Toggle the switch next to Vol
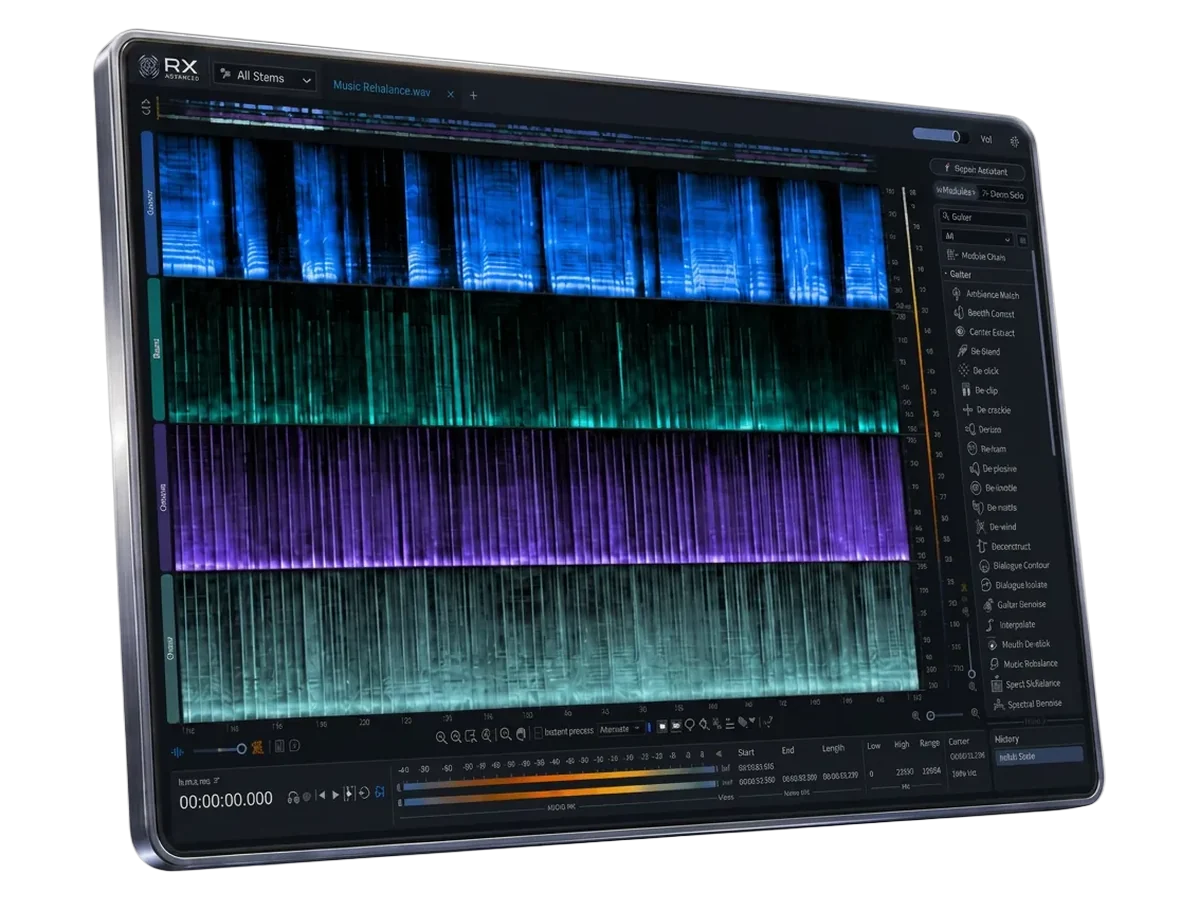The width and height of the screenshot is (1200, 900). tap(940, 136)
